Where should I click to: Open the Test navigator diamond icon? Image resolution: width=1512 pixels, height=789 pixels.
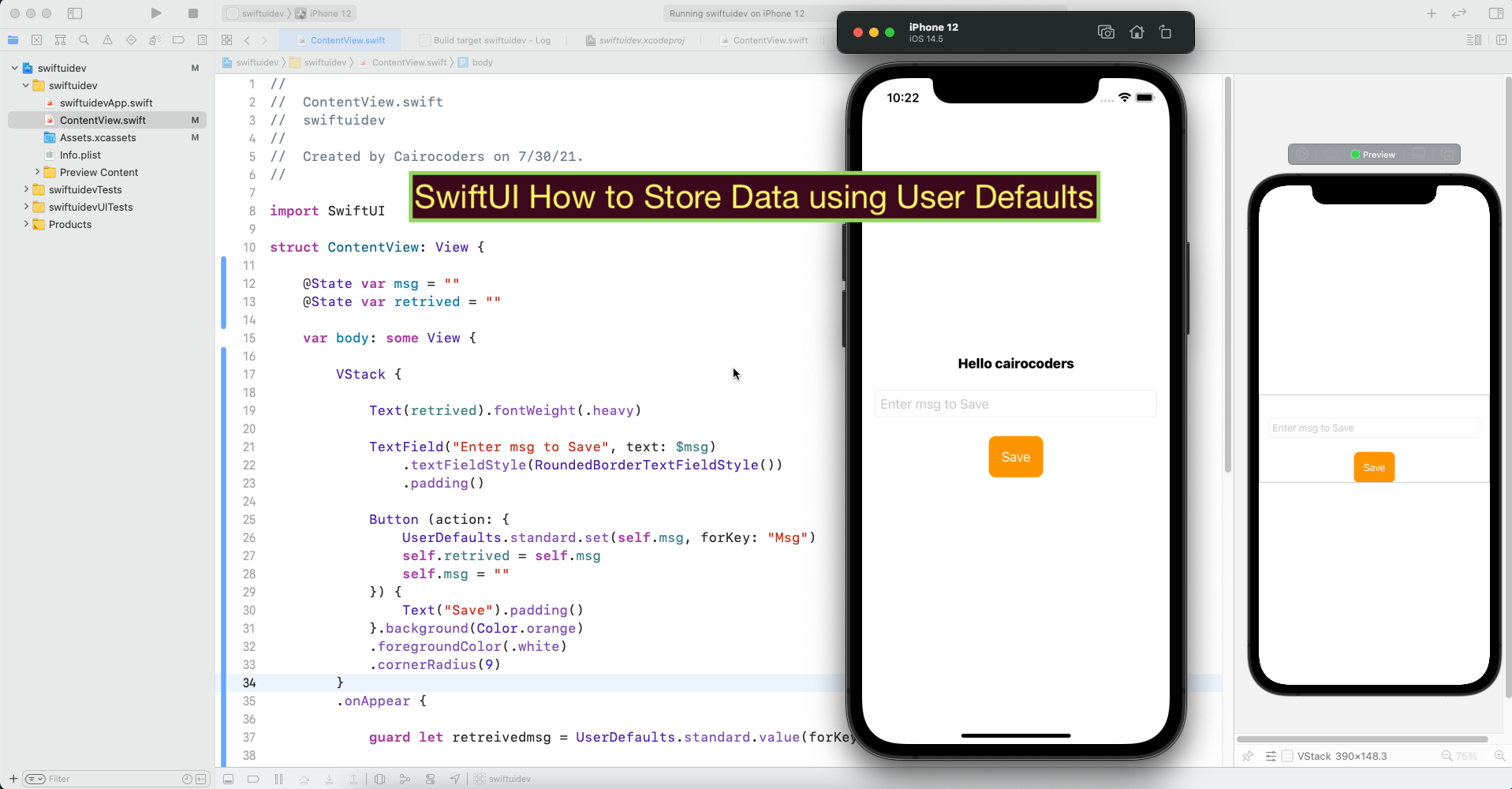(x=131, y=40)
